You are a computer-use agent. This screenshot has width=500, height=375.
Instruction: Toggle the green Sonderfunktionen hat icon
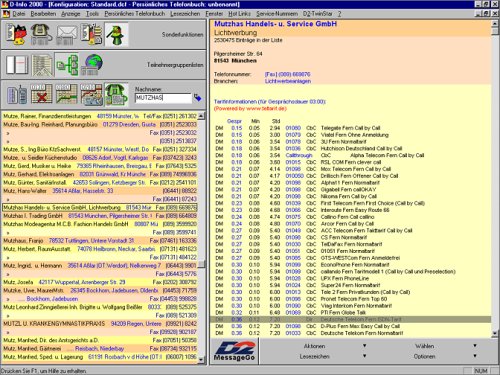click(116, 34)
